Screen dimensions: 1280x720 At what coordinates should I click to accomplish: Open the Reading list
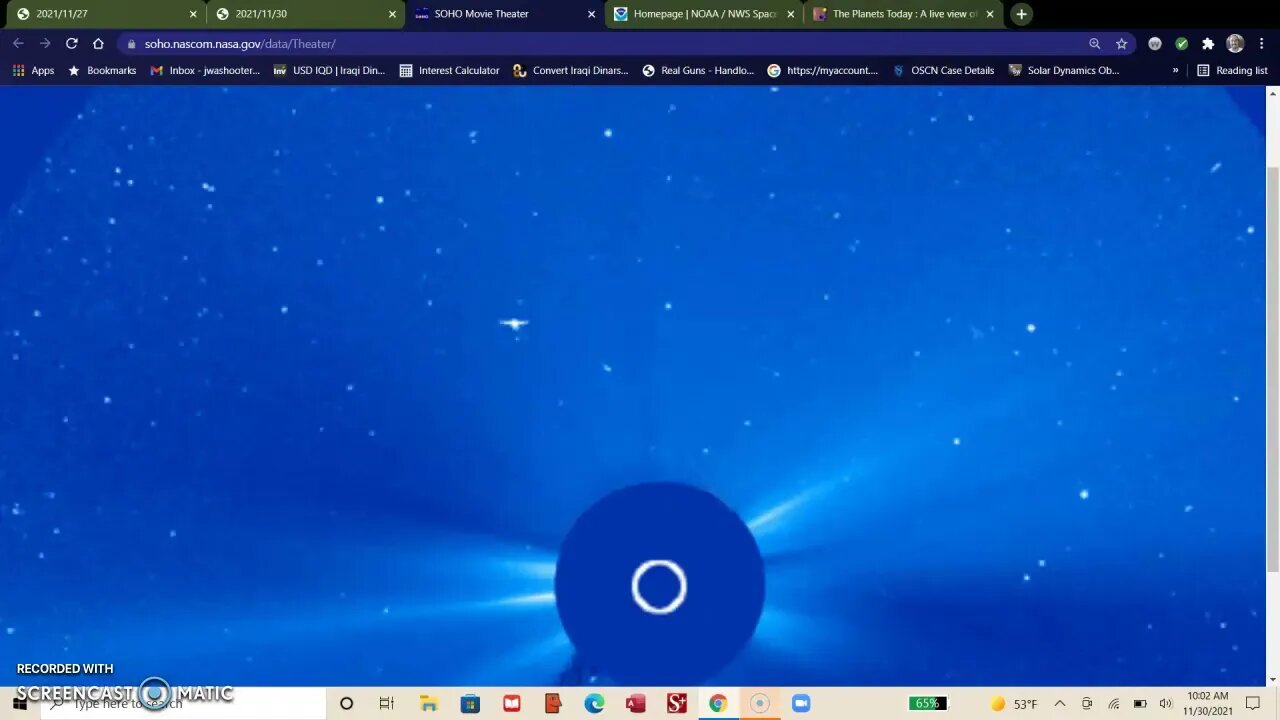pos(1232,71)
